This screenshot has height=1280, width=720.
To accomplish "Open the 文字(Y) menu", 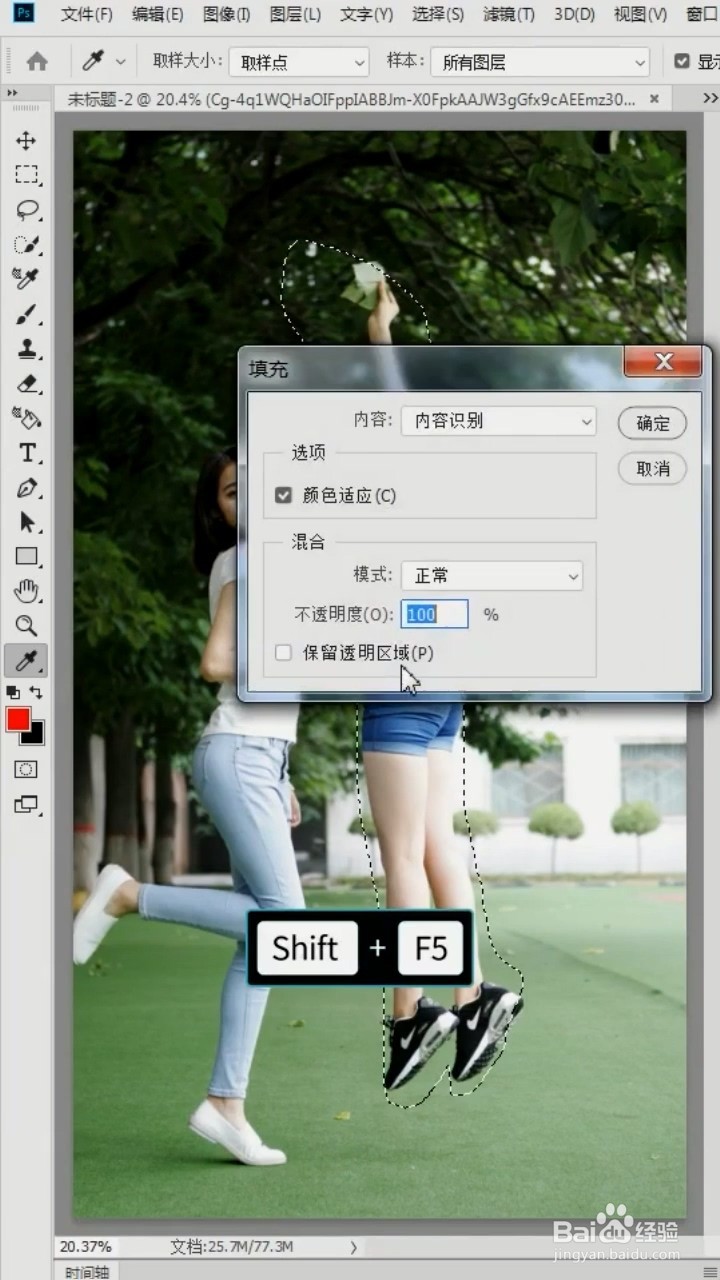I will click(x=366, y=14).
